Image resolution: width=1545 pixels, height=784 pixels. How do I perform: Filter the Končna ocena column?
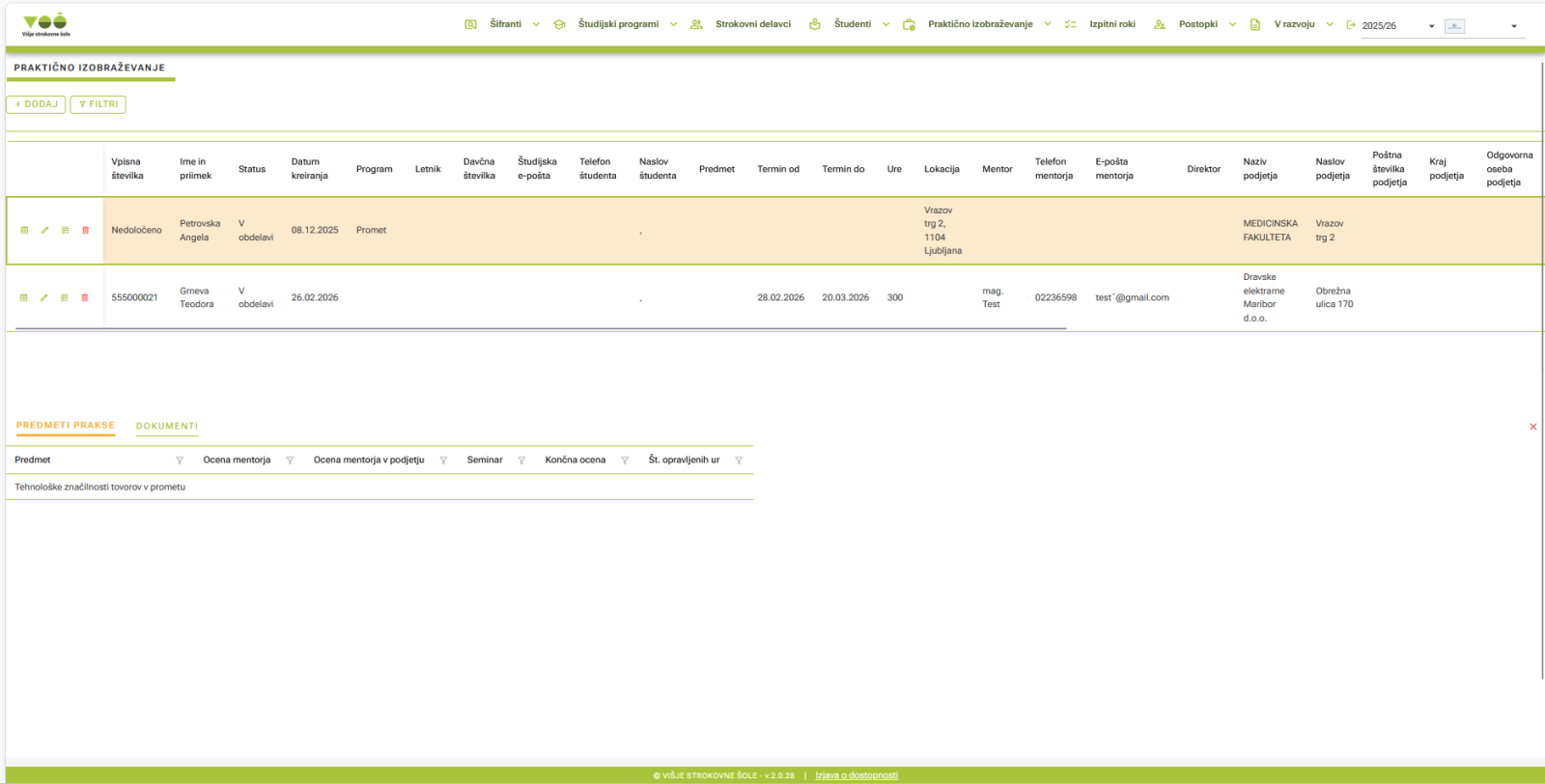(x=625, y=461)
